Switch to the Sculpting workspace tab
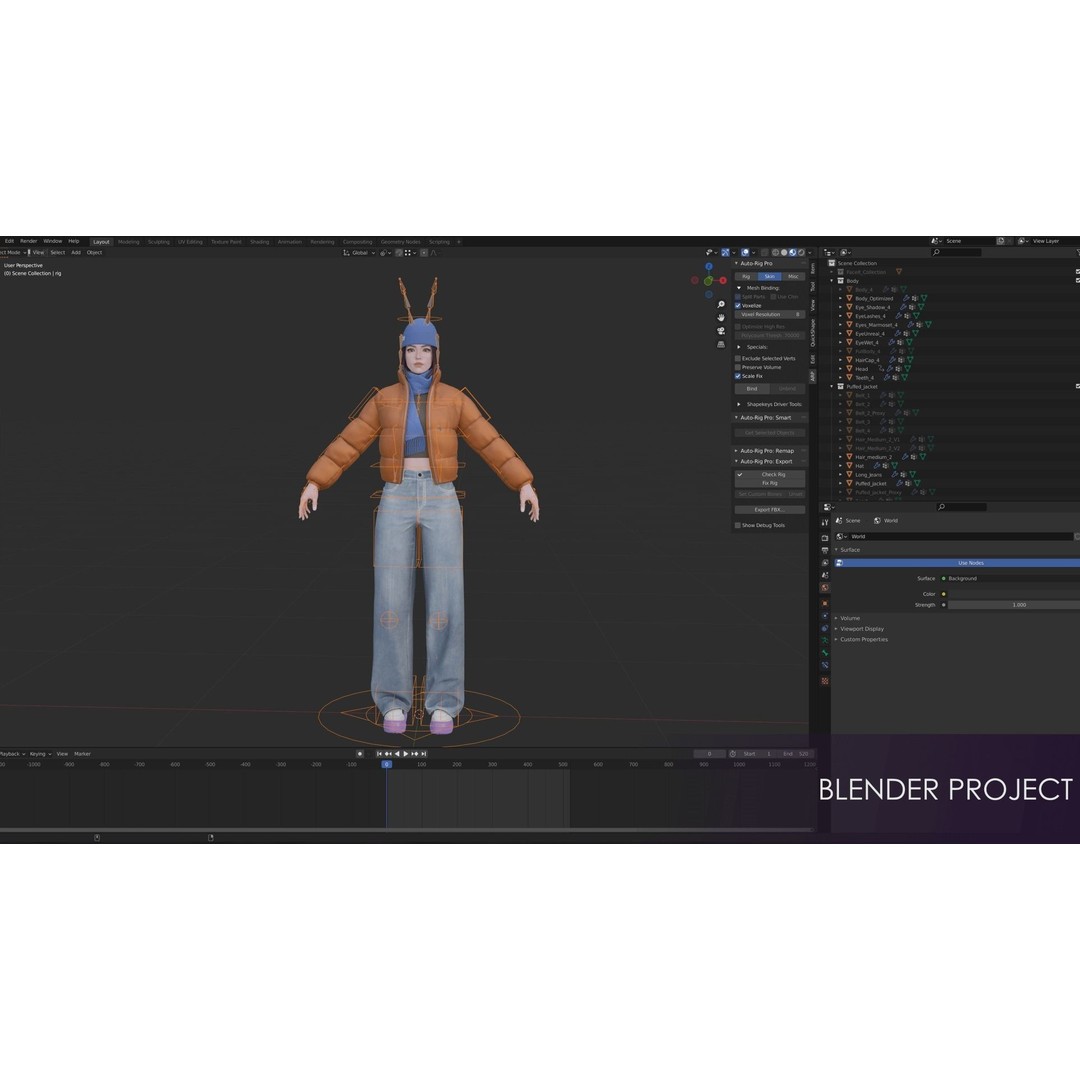The height and width of the screenshot is (1080, 1080). 158,242
